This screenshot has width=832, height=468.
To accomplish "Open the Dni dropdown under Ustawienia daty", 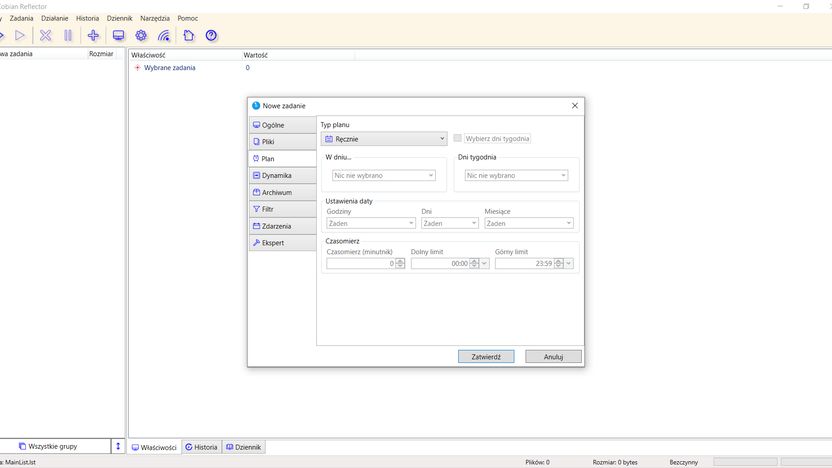I will [450, 223].
